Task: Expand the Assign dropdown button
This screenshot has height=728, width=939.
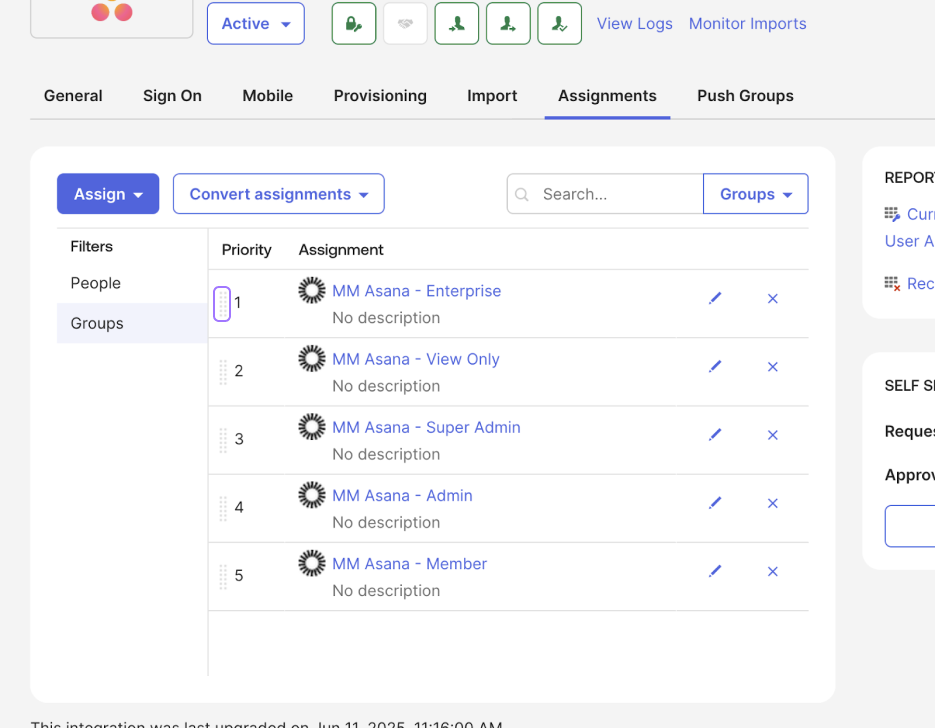Action: click(108, 194)
